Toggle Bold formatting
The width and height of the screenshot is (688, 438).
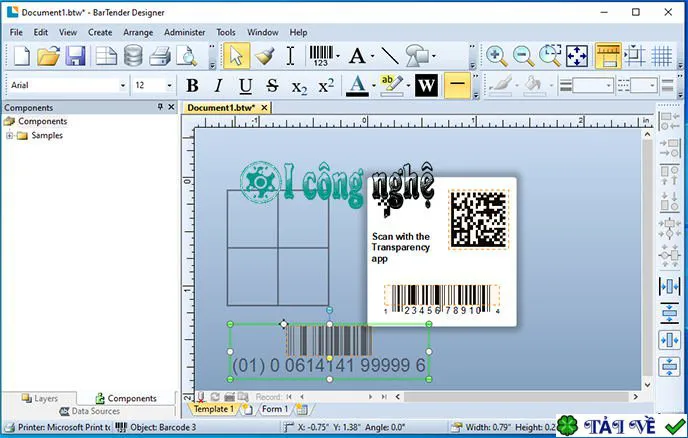tap(192, 85)
